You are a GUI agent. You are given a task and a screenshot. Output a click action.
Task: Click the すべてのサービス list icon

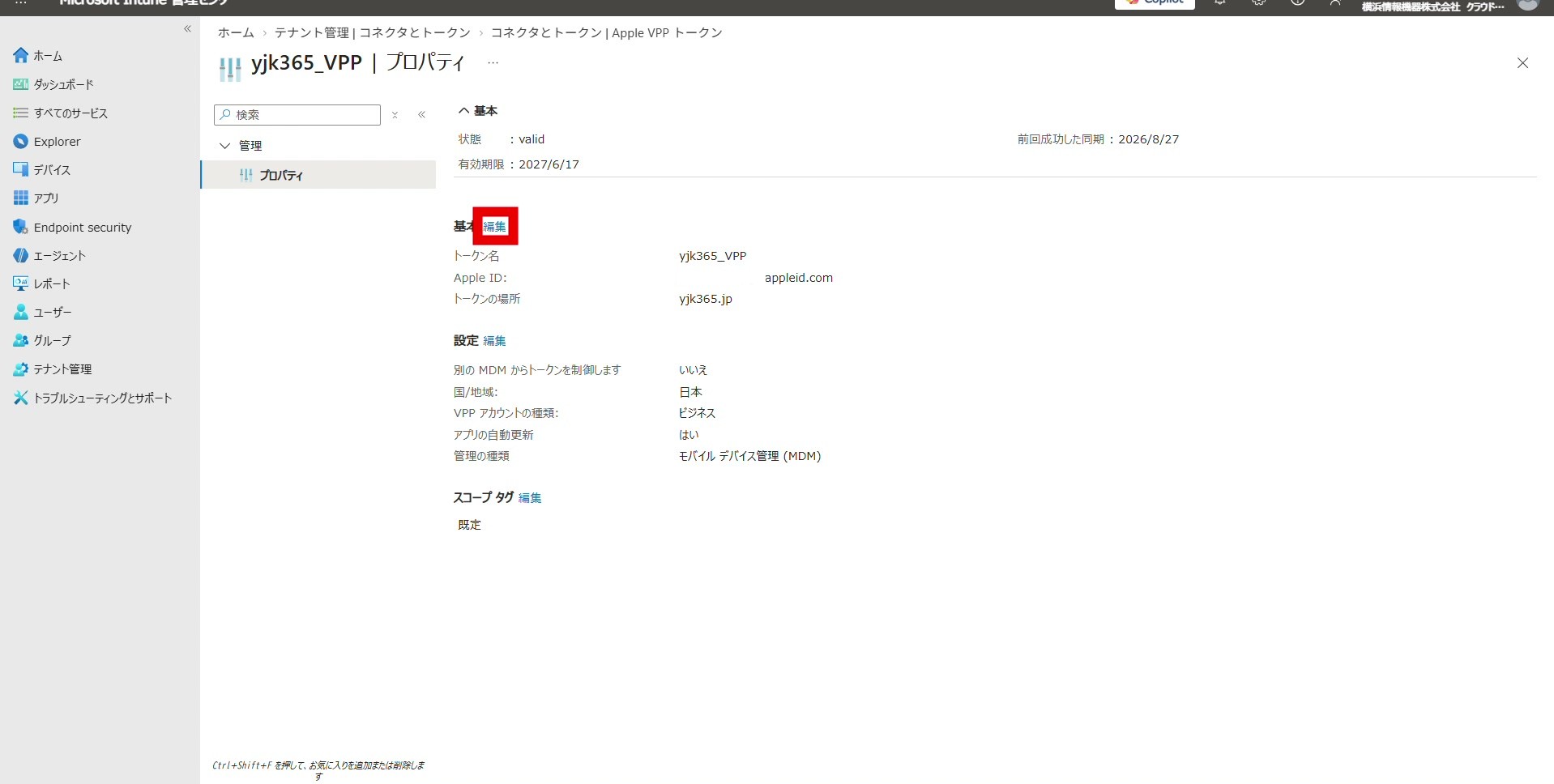21,113
